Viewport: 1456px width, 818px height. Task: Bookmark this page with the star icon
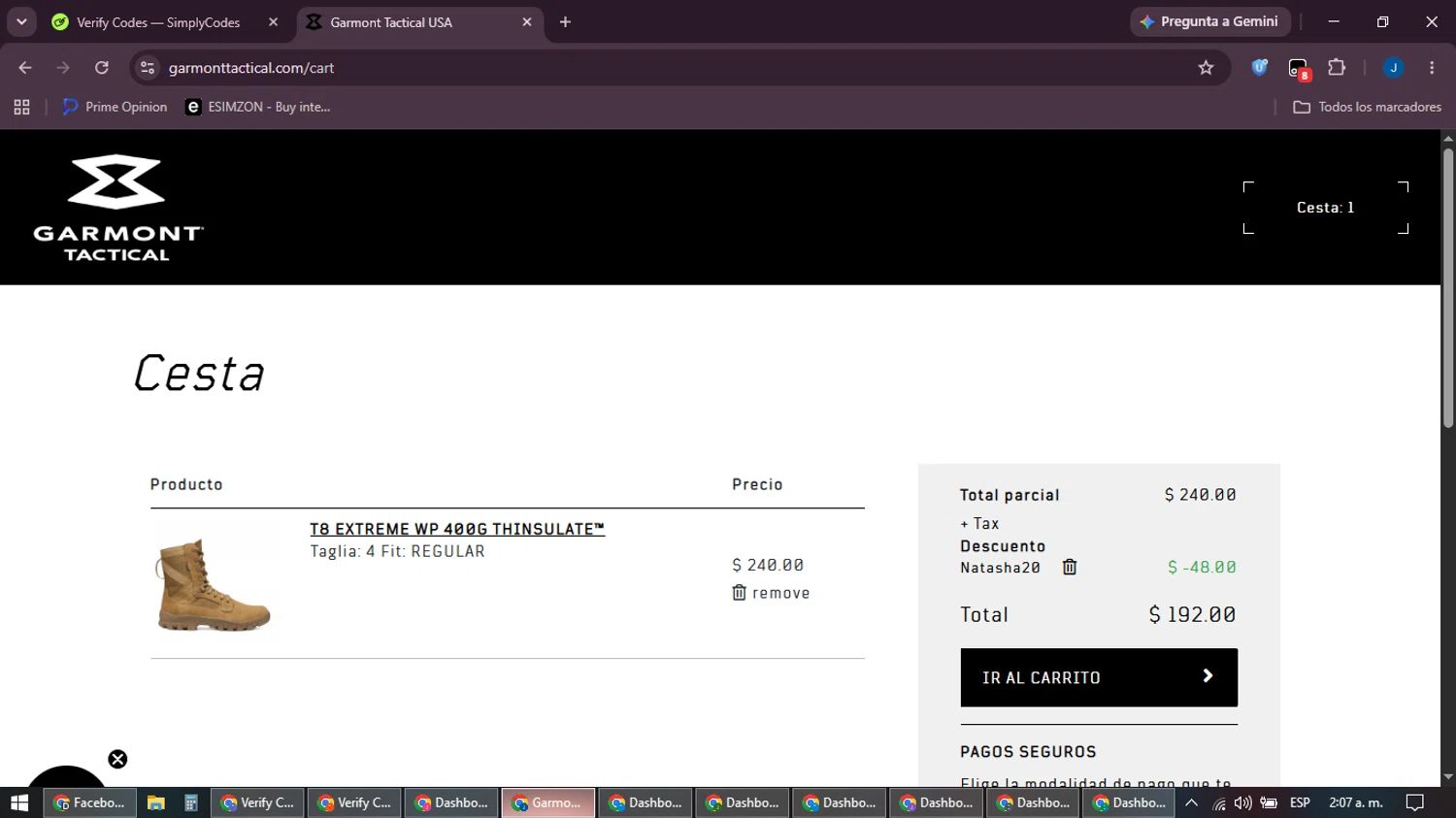[x=1206, y=68]
